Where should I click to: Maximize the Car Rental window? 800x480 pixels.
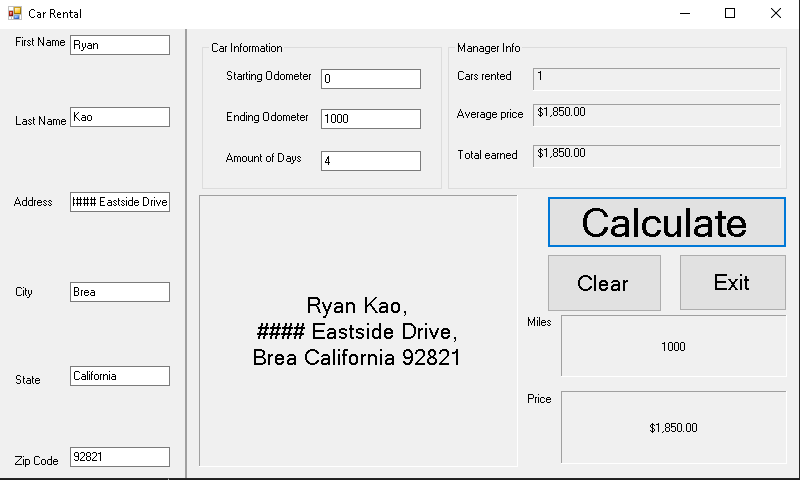[x=730, y=13]
